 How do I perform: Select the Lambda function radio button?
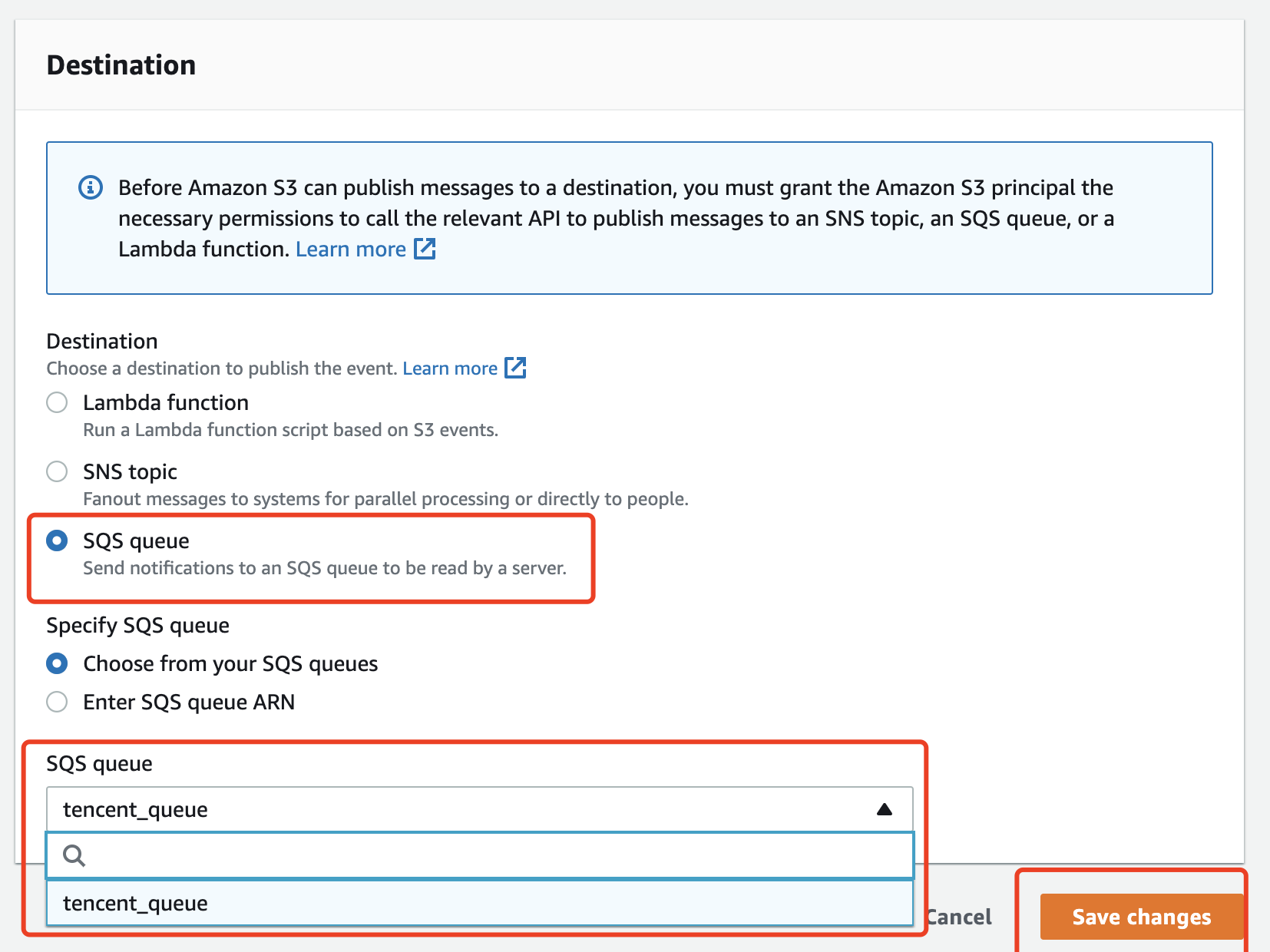(x=57, y=402)
